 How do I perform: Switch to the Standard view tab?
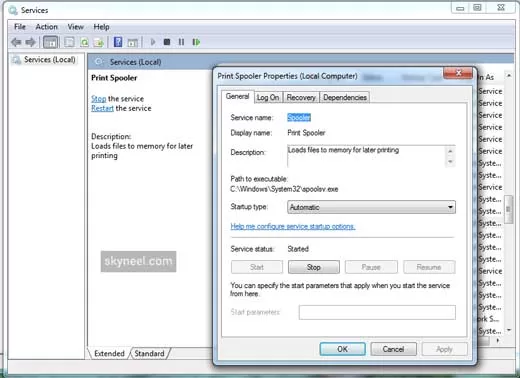[x=149, y=353]
